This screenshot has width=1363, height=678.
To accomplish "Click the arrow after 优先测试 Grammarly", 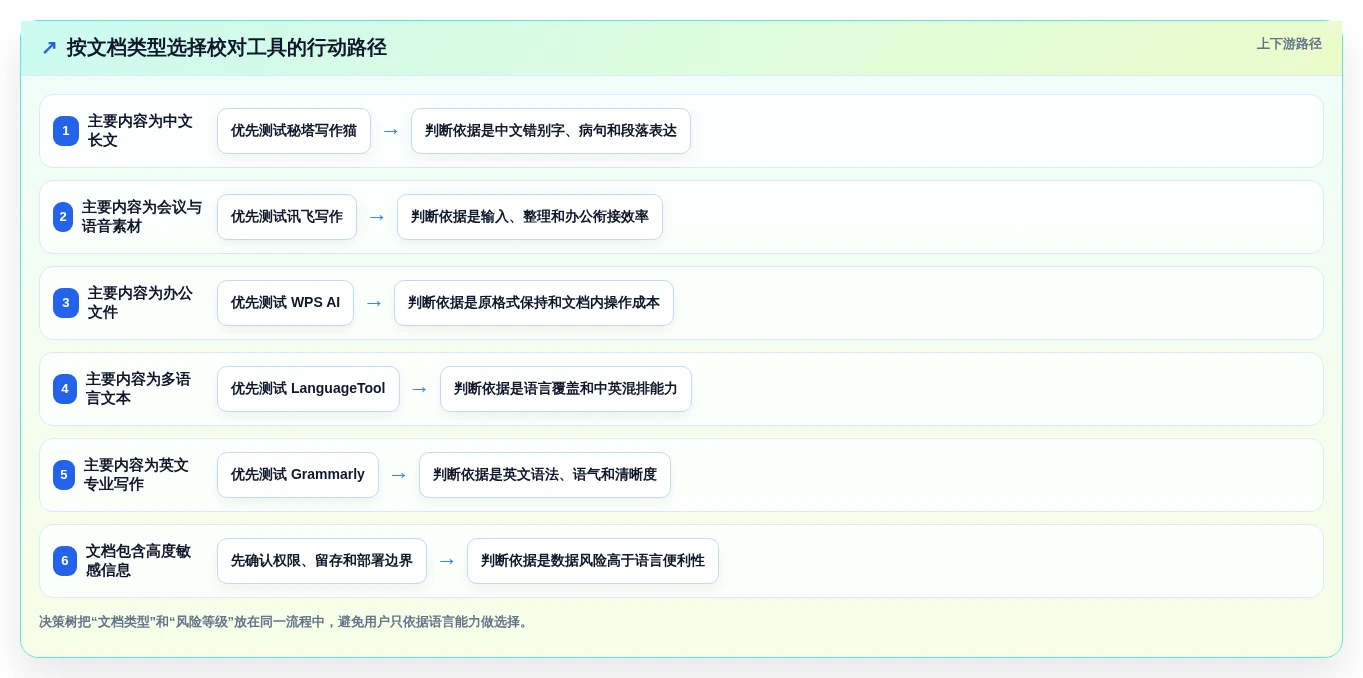I will [399, 475].
